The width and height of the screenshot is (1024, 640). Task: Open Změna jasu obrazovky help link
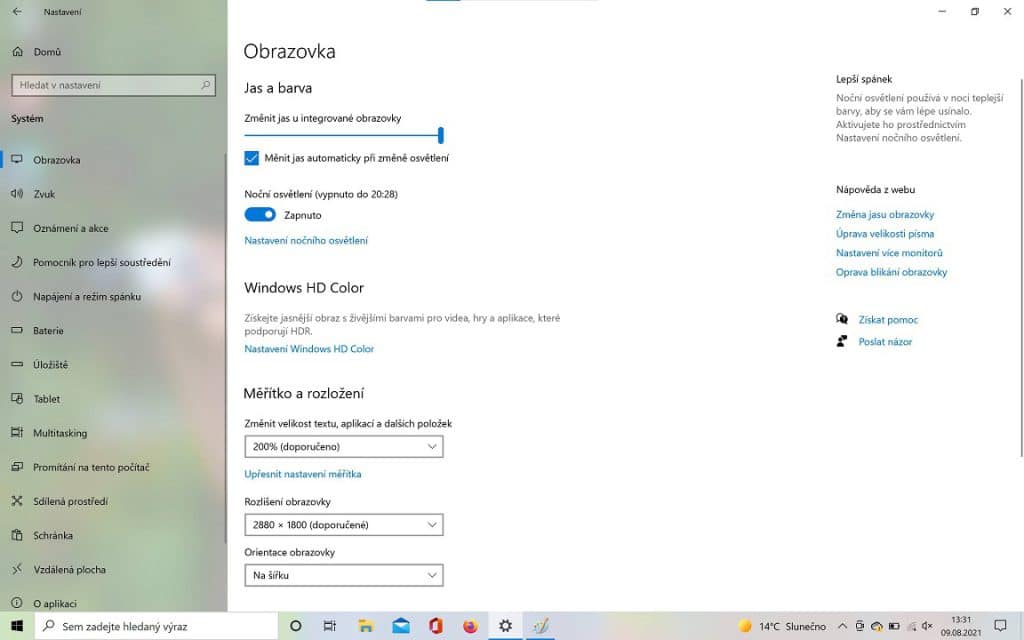point(885,214)
